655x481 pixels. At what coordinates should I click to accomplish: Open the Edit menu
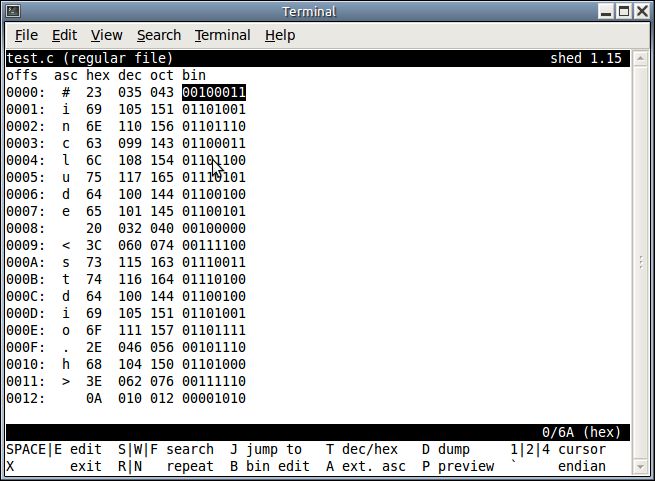(64, 35)
